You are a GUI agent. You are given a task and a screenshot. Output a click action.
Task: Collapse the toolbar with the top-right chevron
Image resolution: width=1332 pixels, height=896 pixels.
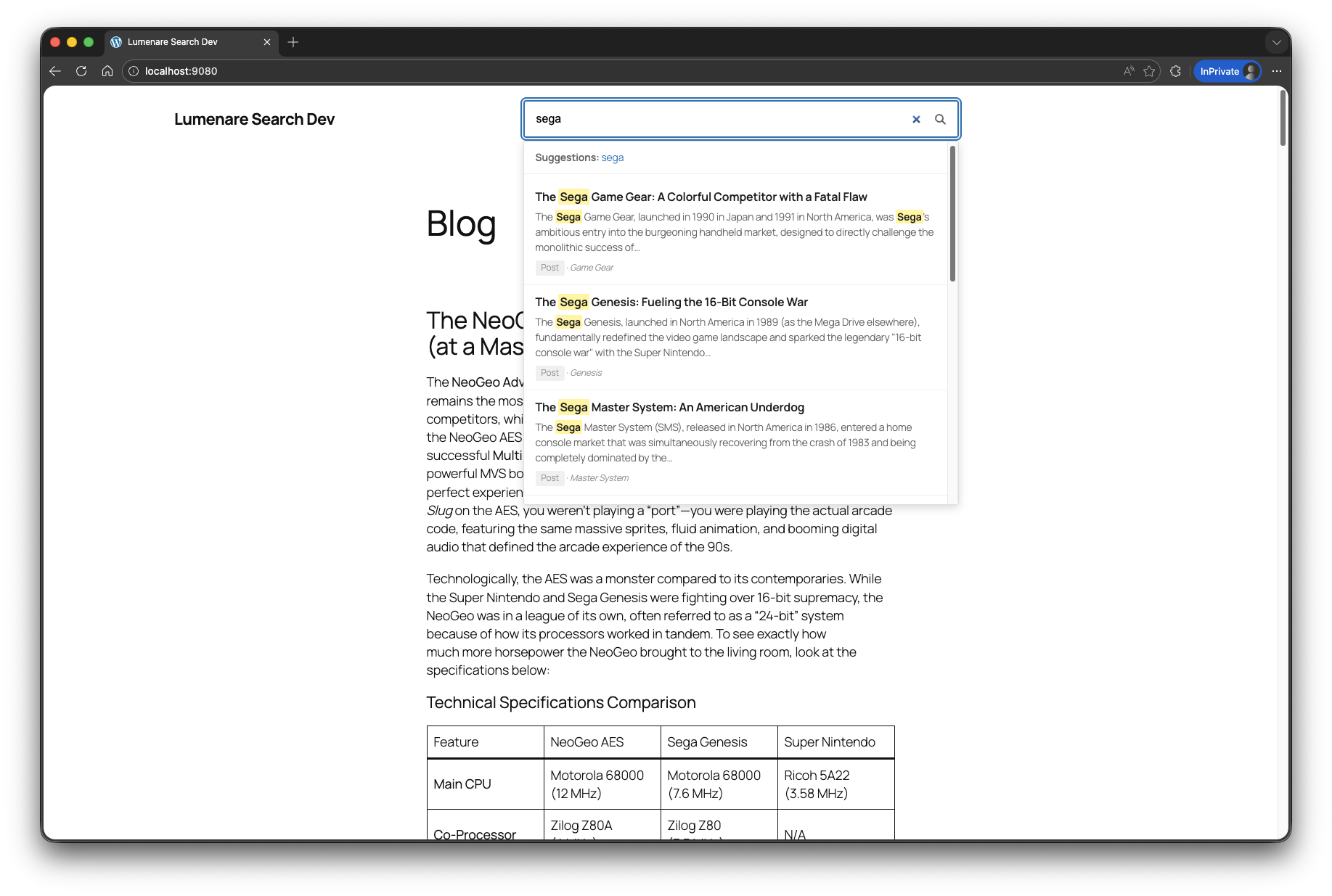pos(1277,42)
